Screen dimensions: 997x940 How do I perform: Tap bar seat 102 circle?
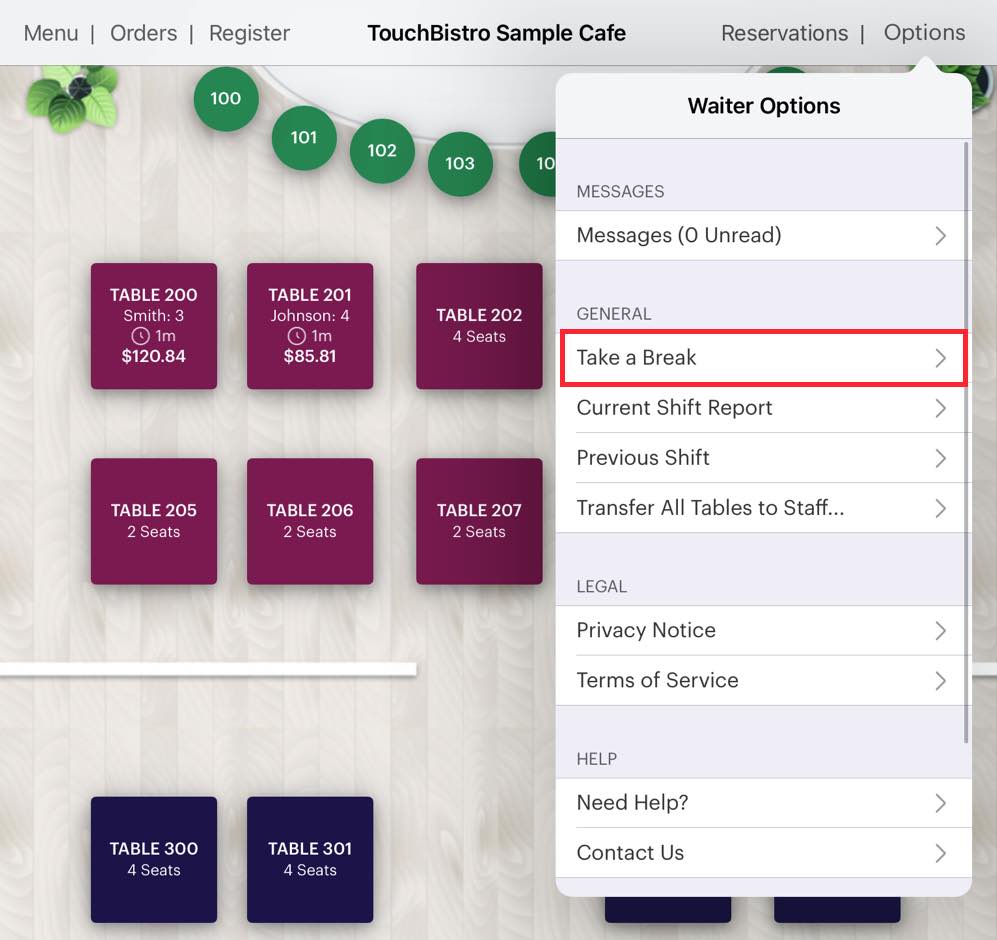tap(382, 151)
